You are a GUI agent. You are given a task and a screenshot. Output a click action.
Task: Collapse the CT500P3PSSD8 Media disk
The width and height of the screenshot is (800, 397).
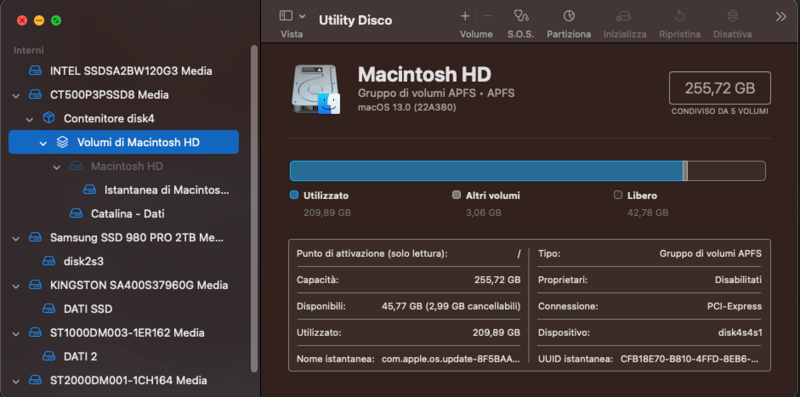pos(16,95)
